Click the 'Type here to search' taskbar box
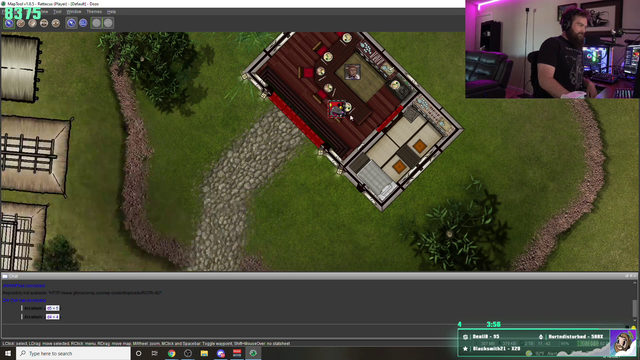The height and width of the screenshot is (360, 640). (x=73, y=353)
